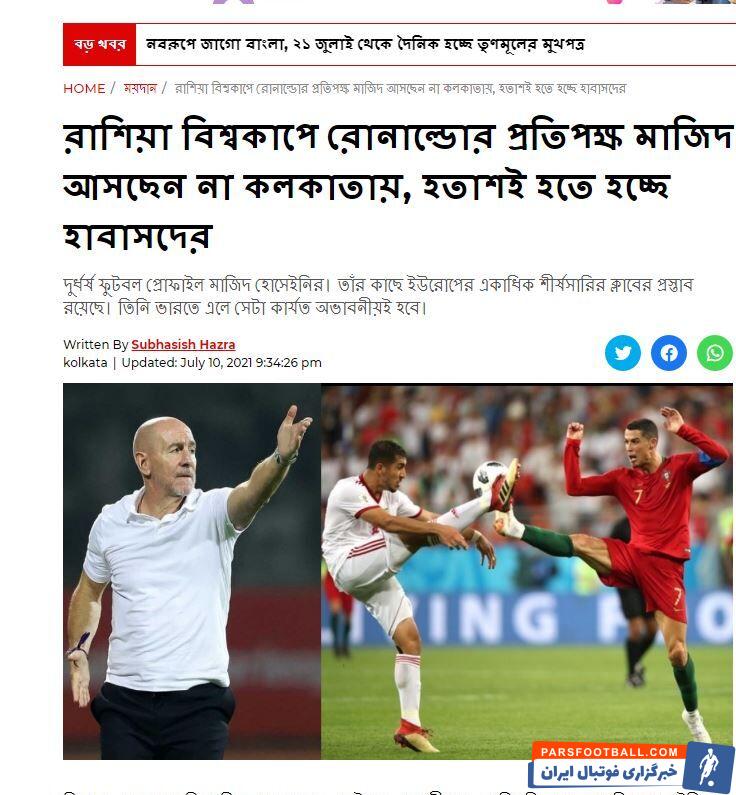The height and width of the screenshot is (795, 736).
Task: Click the Ronaldo match photo
Action: [x=527, y=571]
